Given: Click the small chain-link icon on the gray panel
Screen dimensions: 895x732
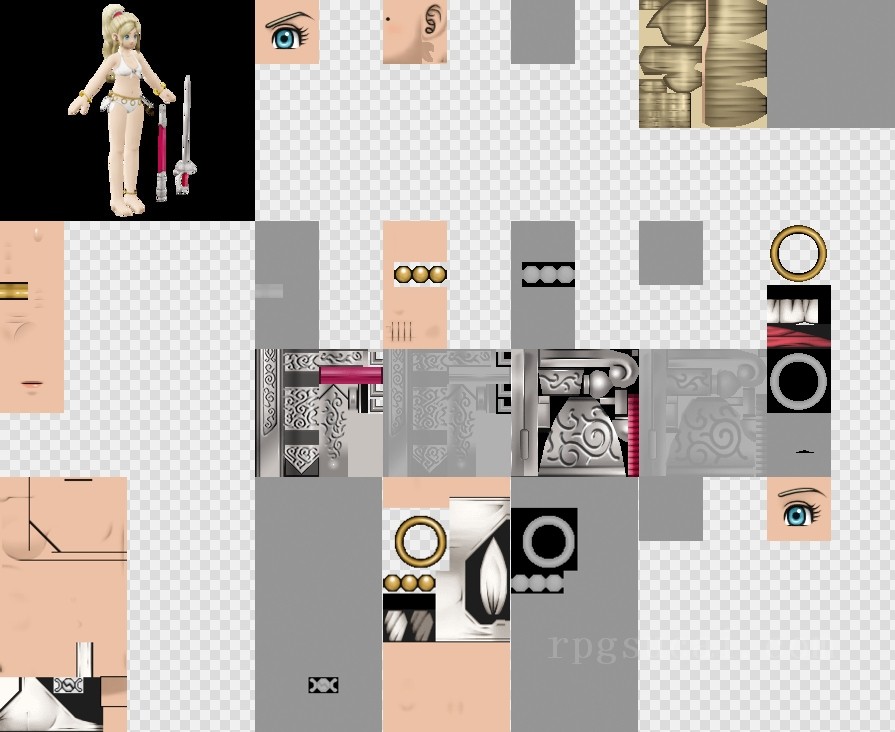Looking at the screenshot, I should click(323, 685).
